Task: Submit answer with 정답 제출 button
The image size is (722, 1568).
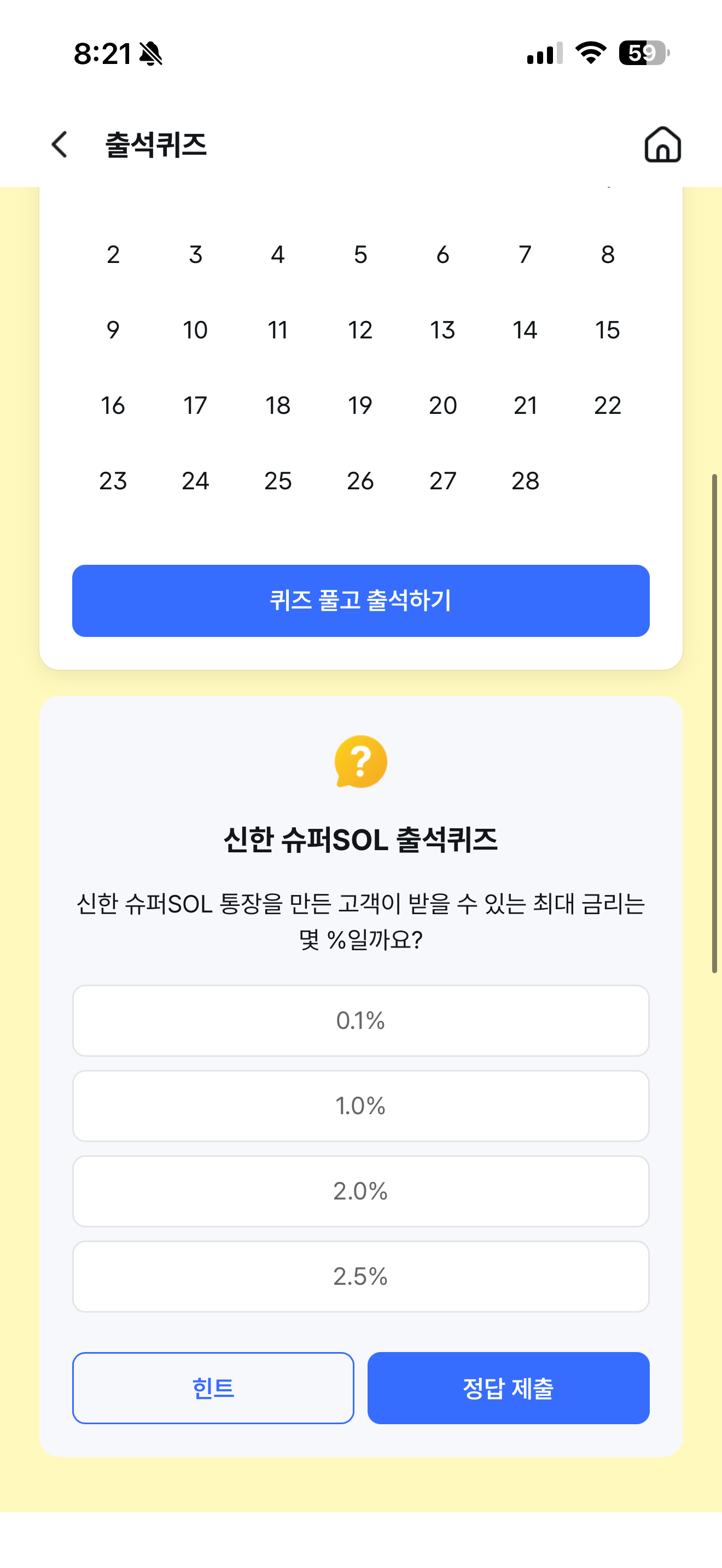Action: (x=508, y=1389)
